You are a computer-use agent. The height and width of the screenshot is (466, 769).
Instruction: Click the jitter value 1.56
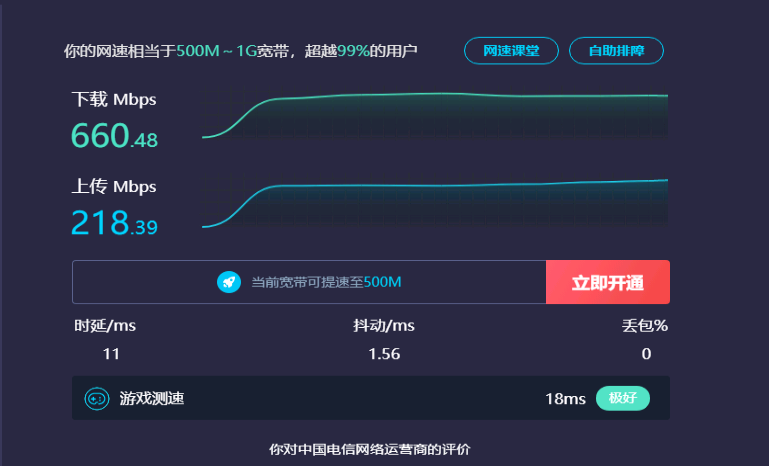384,354
